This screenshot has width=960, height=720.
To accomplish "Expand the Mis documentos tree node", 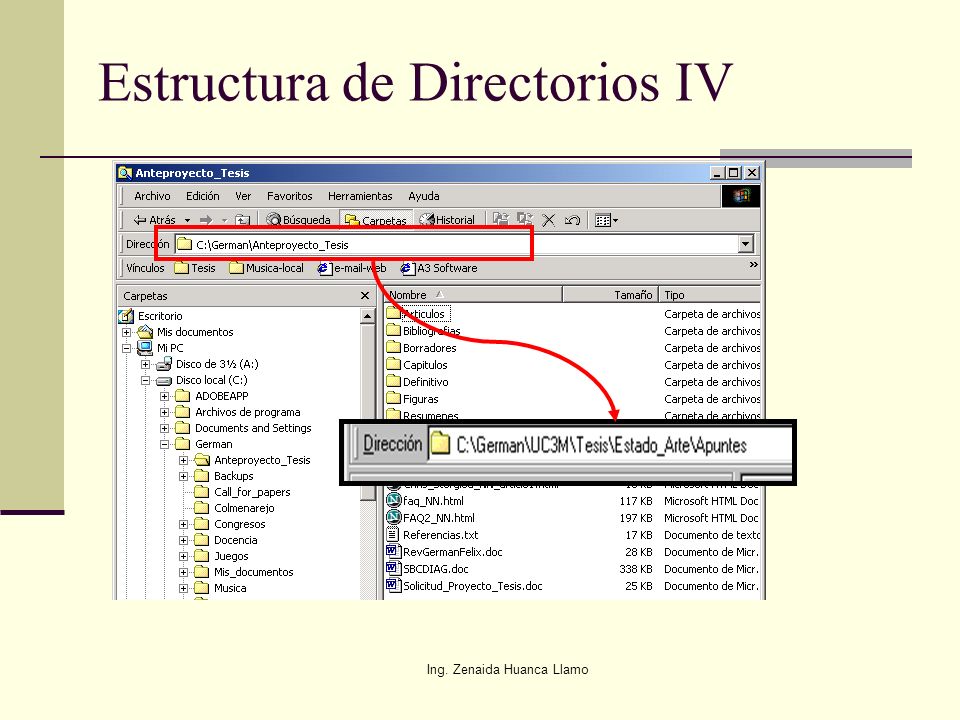I will pos(126,332).
